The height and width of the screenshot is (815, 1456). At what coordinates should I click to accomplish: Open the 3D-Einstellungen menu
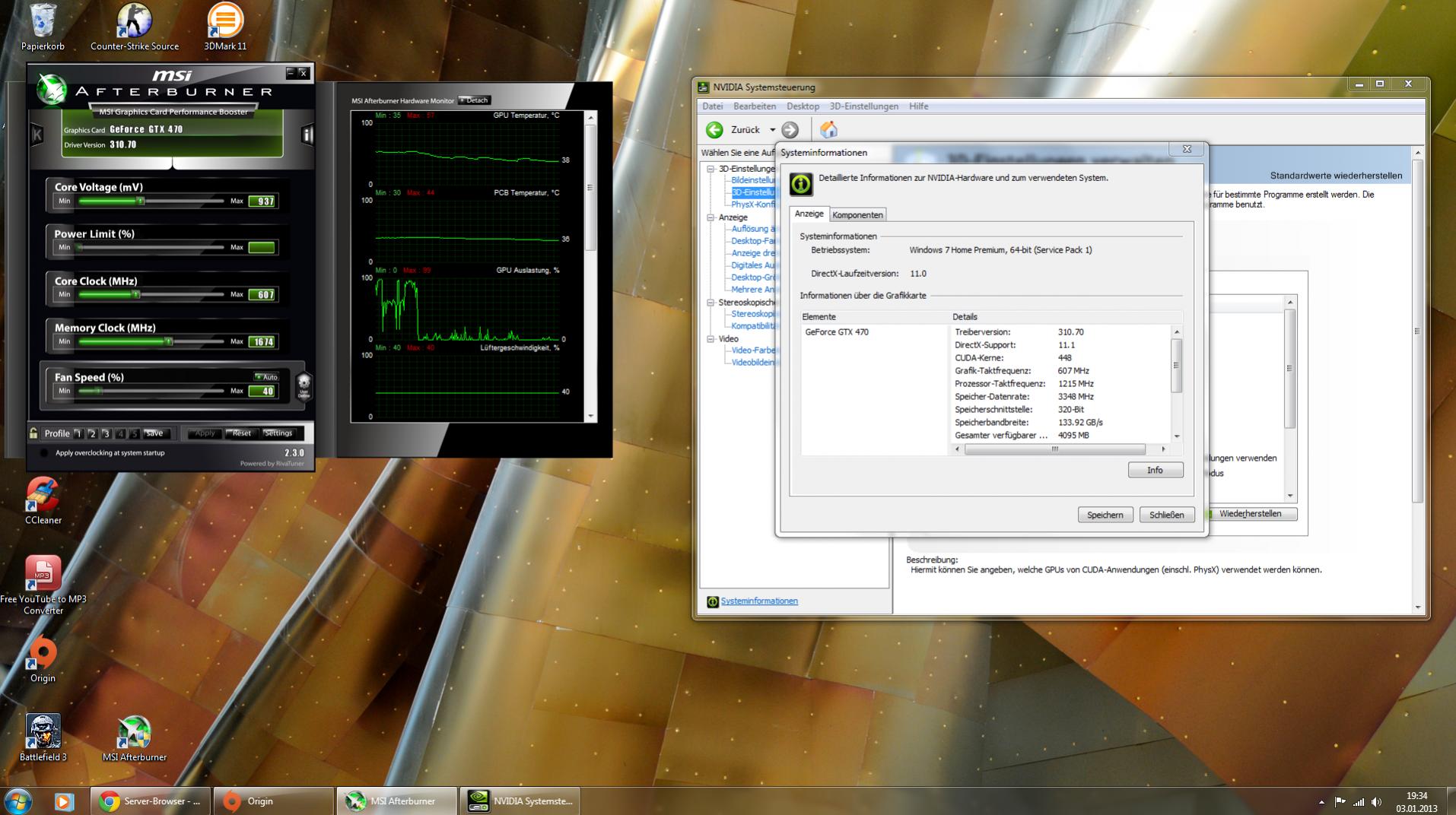(x=864, y=106)
